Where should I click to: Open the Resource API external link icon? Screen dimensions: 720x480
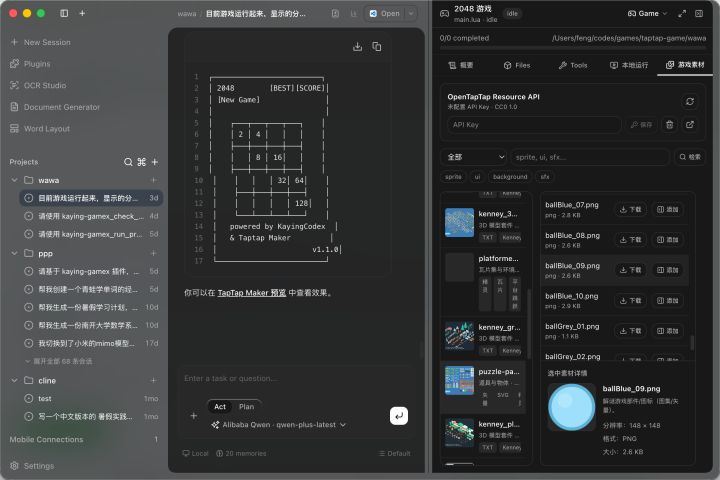(x=690, y=124)
